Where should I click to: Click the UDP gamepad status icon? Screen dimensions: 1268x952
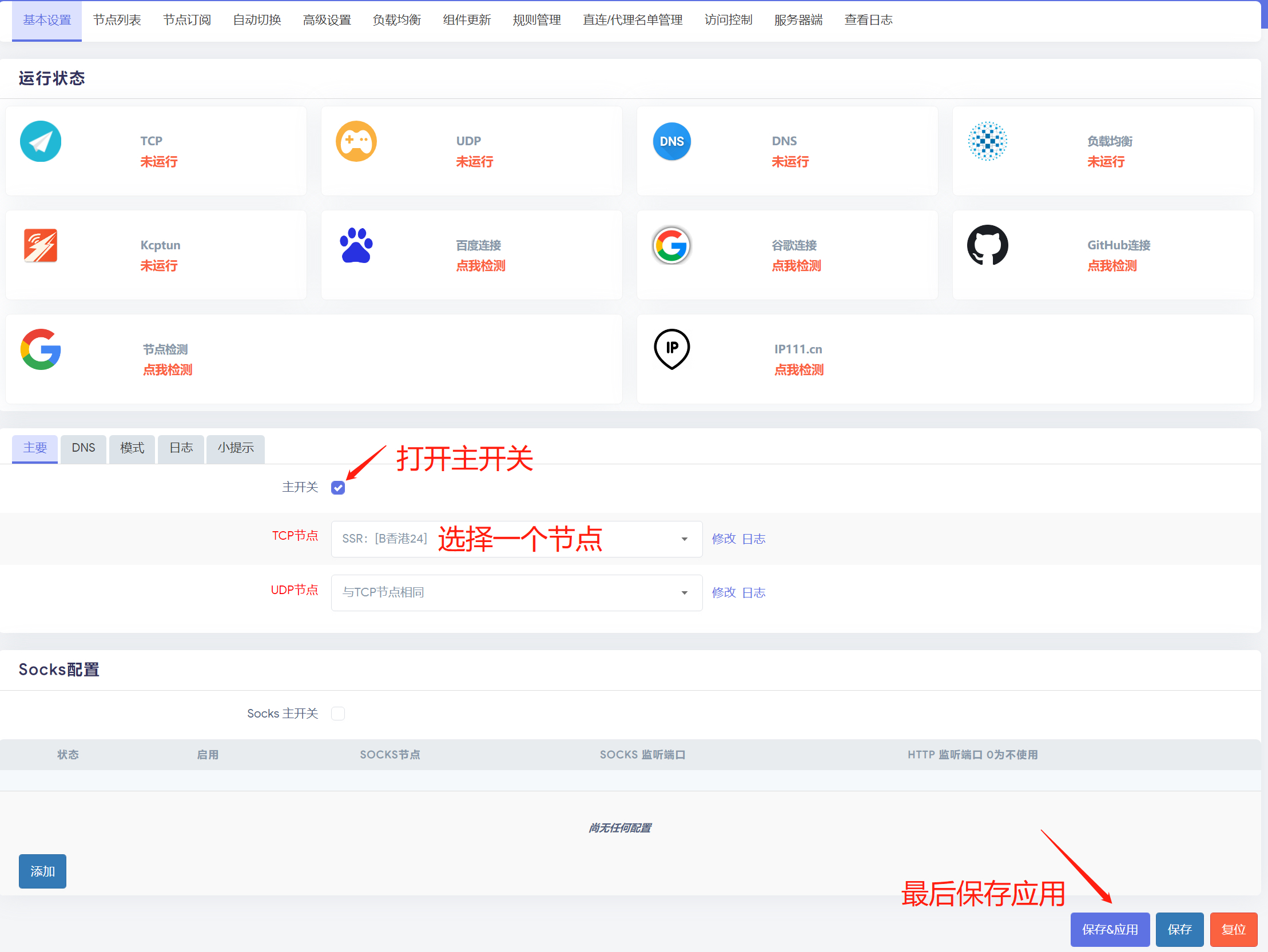(356, 142)
